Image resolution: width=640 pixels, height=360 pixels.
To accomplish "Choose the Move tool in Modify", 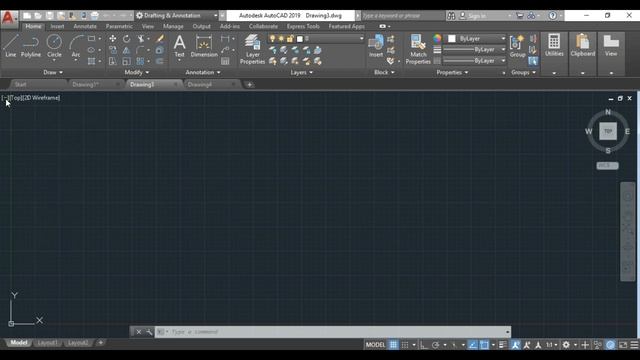I will click(x=113, y=39).
